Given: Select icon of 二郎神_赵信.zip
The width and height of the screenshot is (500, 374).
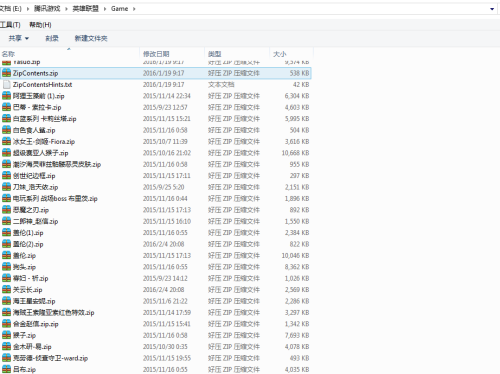Looking at the screenshot, I should click(x=6, y=221).
